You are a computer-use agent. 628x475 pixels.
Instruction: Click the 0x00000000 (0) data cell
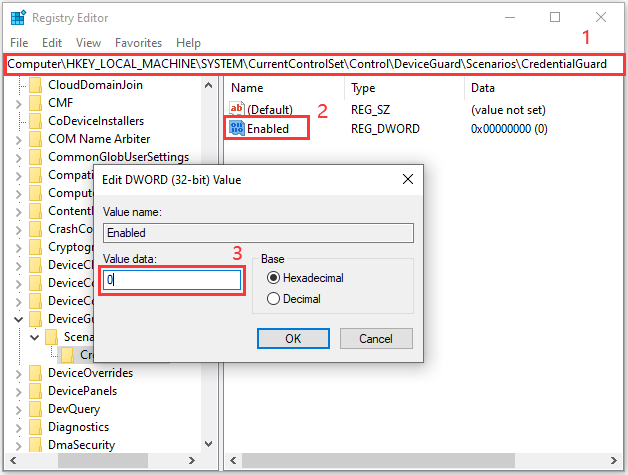(x=509, y=129)
